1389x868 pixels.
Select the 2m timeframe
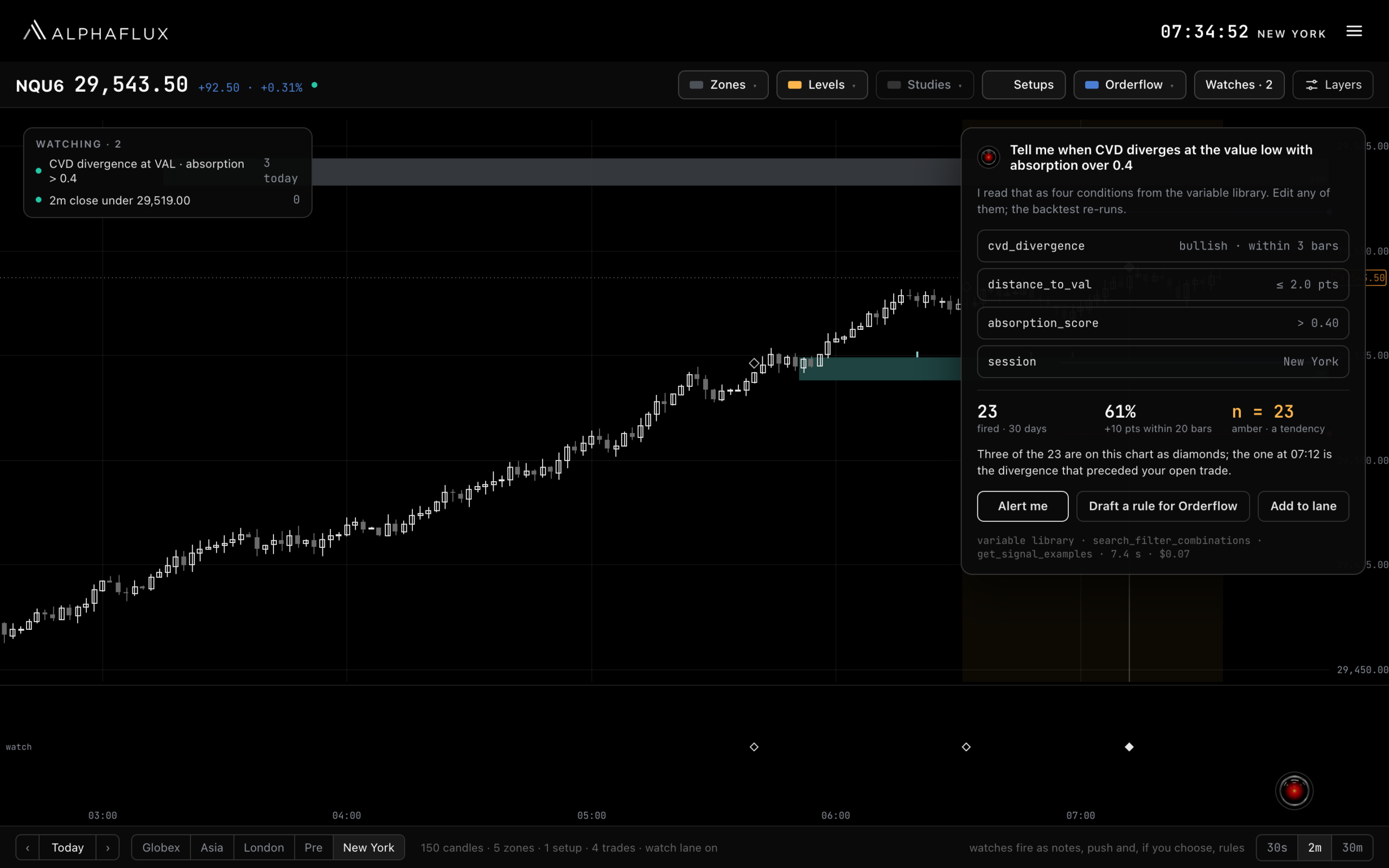pyautogui.click(x=1314, y=847)
